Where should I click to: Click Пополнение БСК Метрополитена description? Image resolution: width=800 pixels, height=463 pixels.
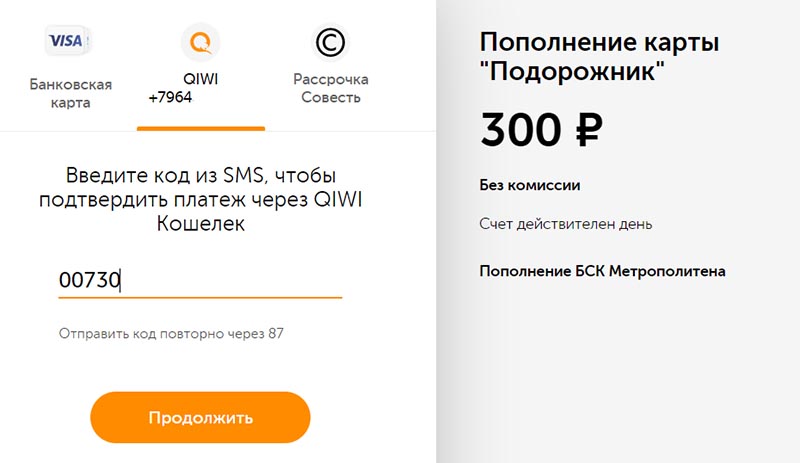pos(602,271)
